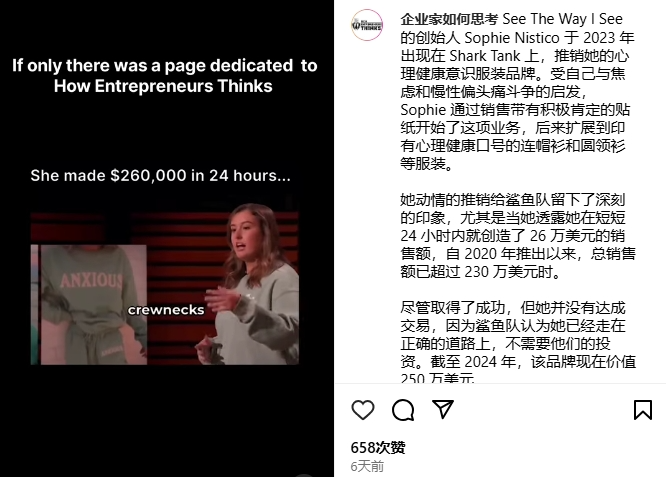This screenshot has width=666, height=477.
Task: Toggle the video mute button at bottom edge
Action: [x=303, y=474]
